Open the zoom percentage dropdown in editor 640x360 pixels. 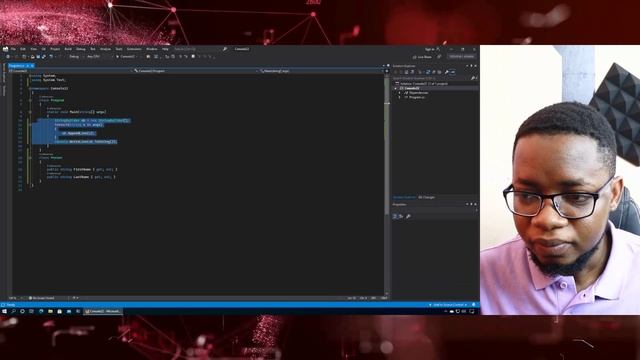point(15,298)
